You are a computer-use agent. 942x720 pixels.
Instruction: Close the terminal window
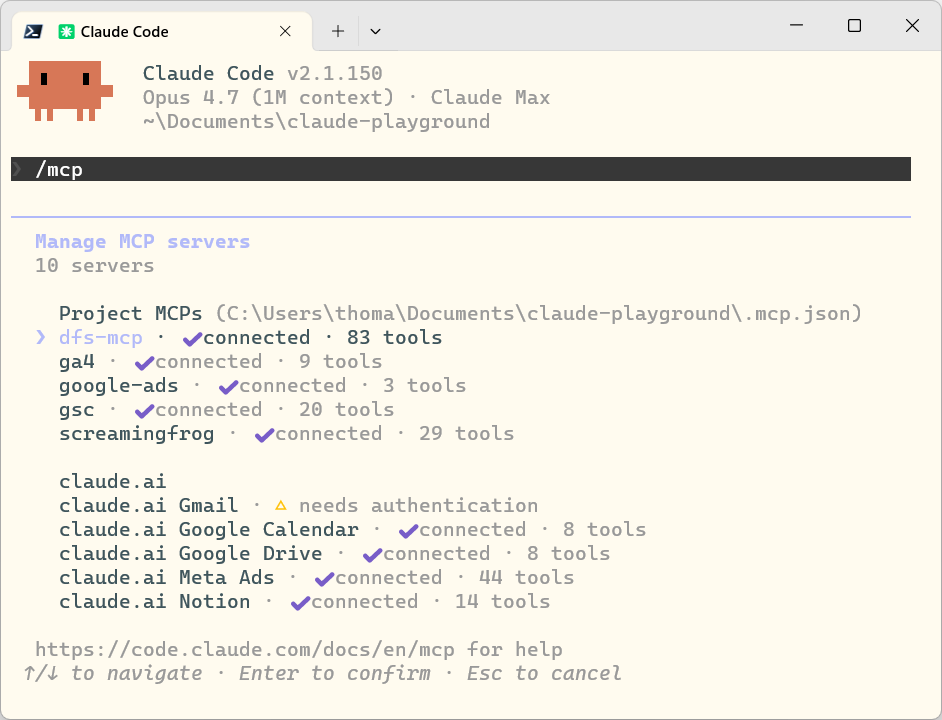pos(912,25)
